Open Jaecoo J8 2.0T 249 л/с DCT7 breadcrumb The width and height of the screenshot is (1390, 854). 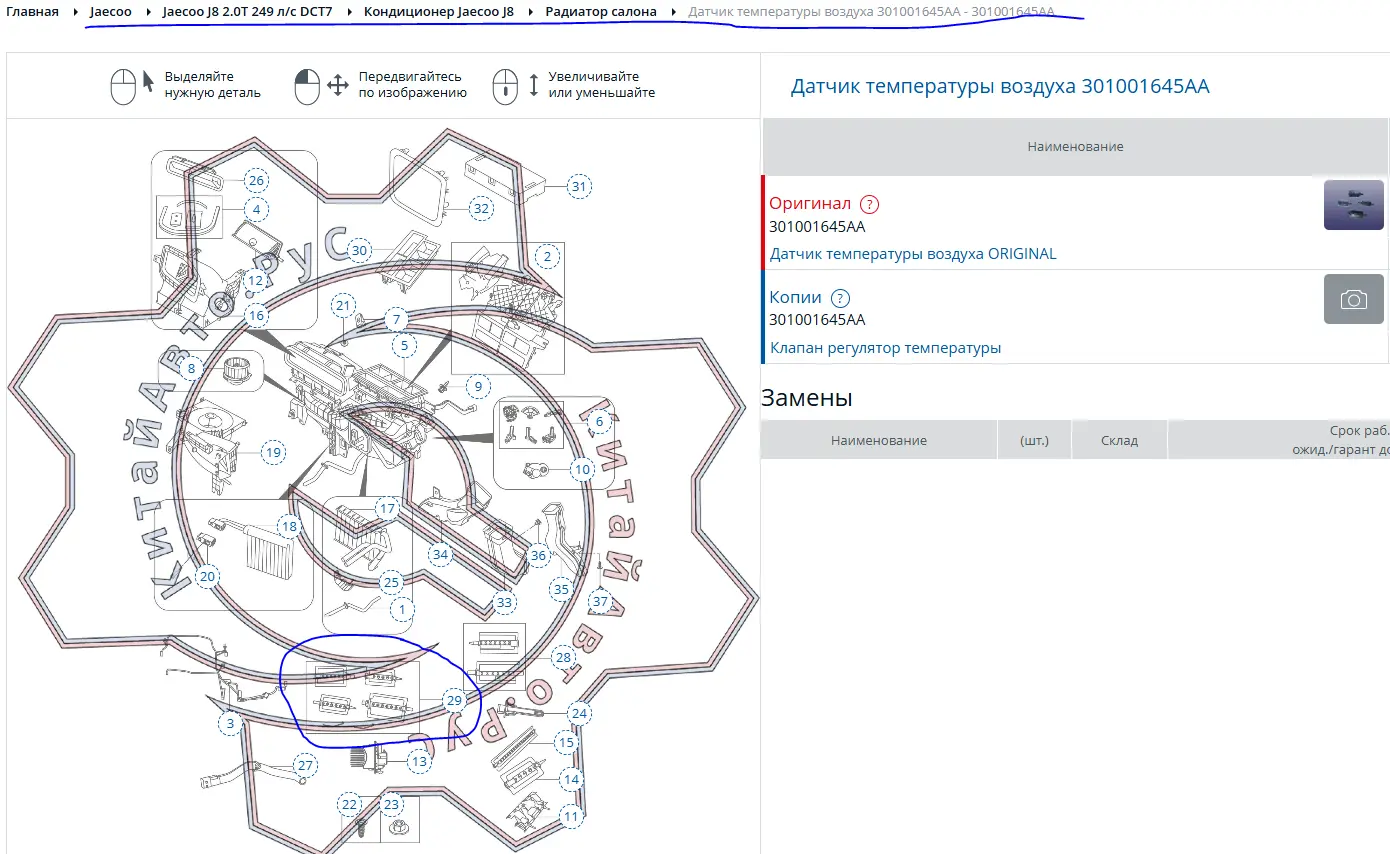(x=247, y=11)
